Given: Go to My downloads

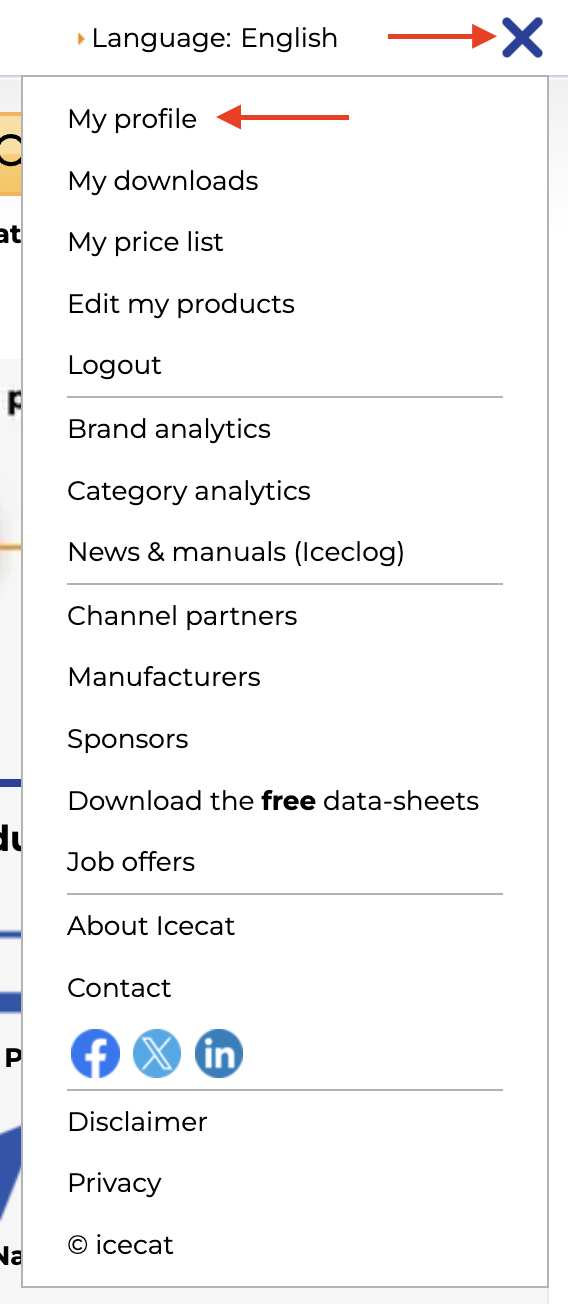Looking at the screenshot, I should [163, 181].
